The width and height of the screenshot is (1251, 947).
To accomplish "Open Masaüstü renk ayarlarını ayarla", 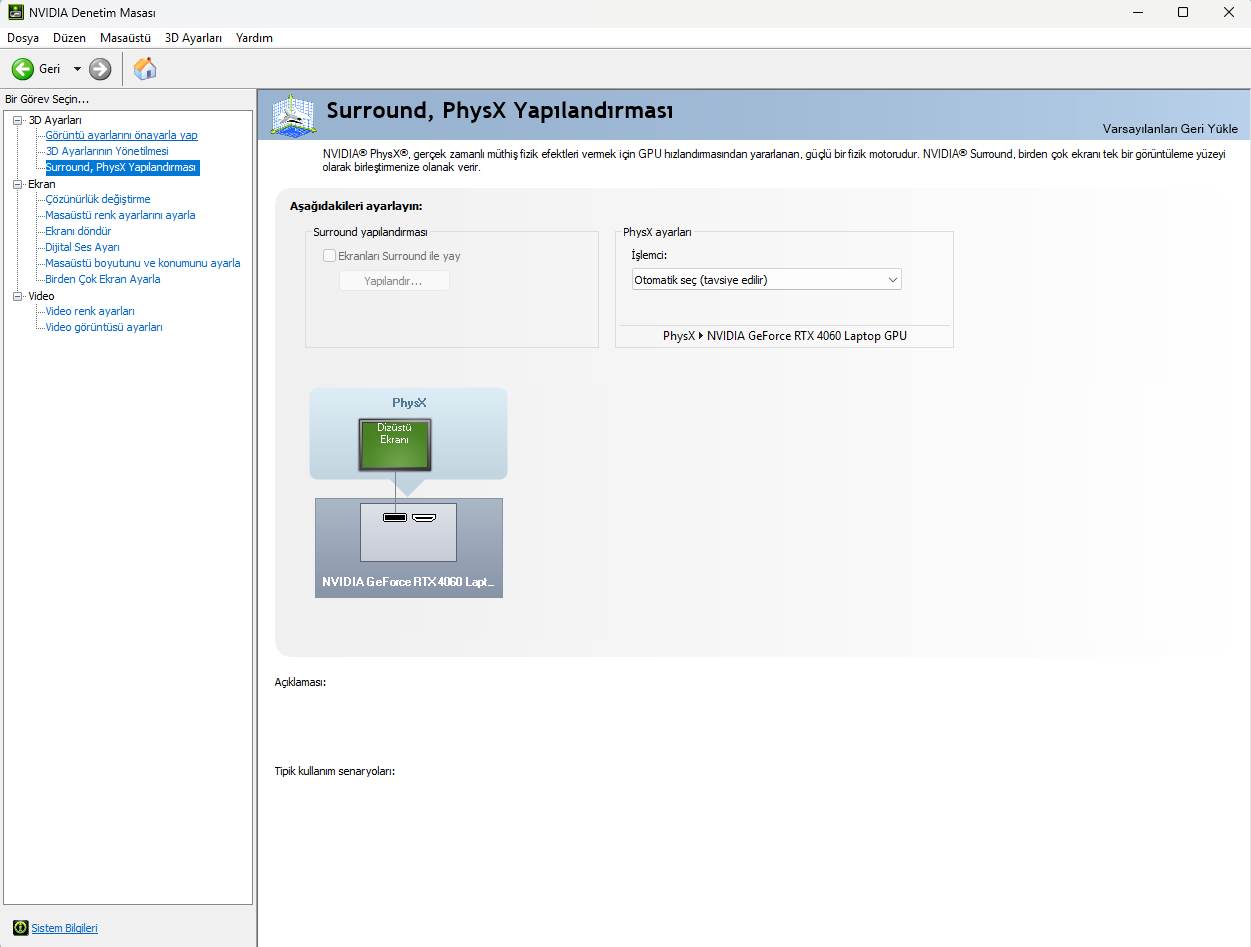I will pos(120,215).
